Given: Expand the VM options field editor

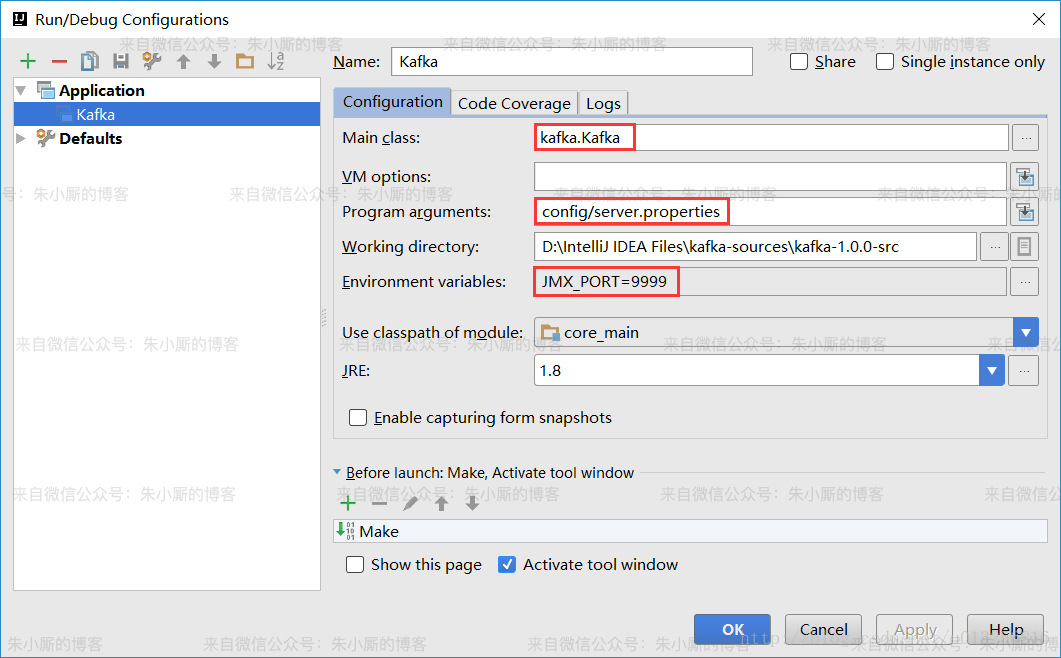Looking at the screenshot, I should (x=1025, y=177).
